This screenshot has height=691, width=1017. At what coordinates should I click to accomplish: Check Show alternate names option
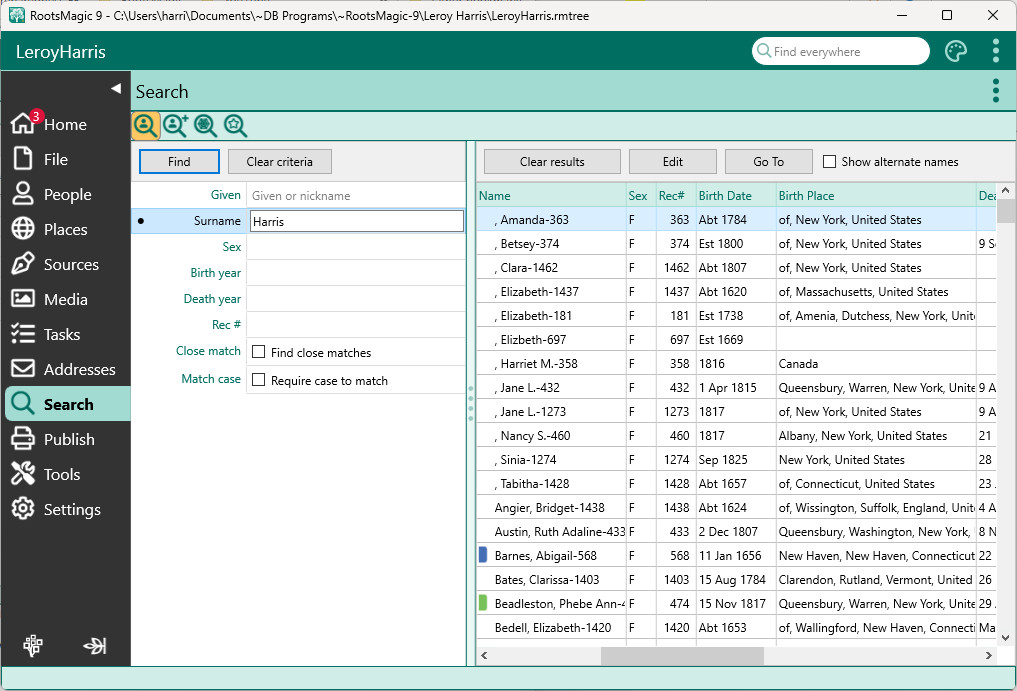tap(829, 161)
